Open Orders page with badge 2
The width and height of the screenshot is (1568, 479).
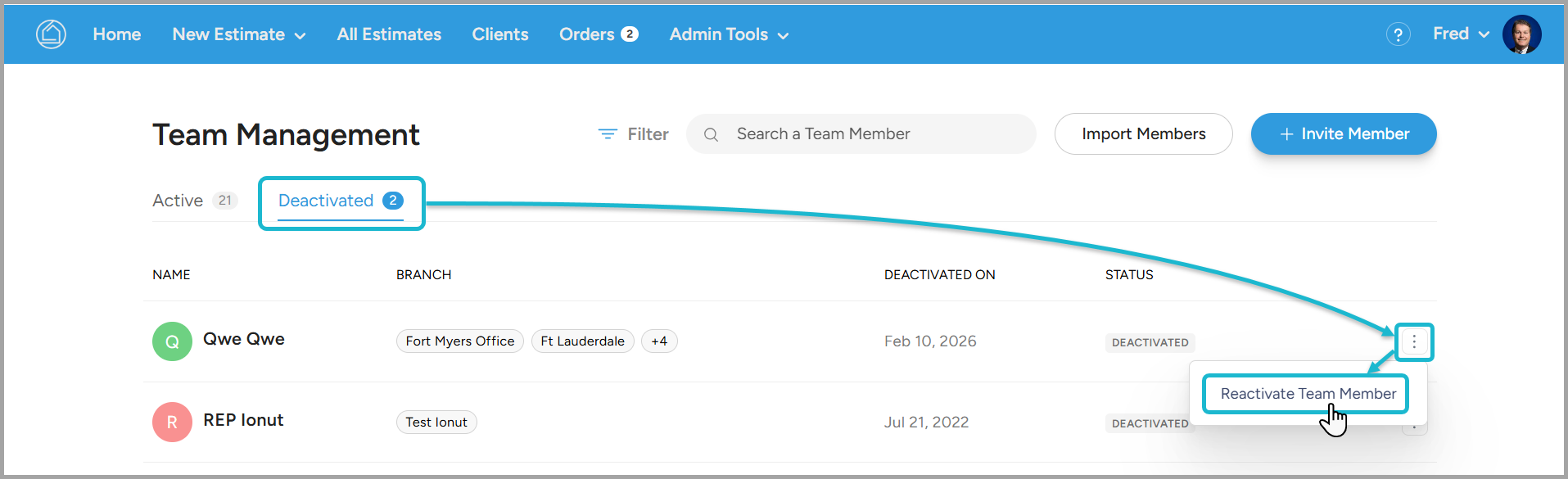[598, 34]
